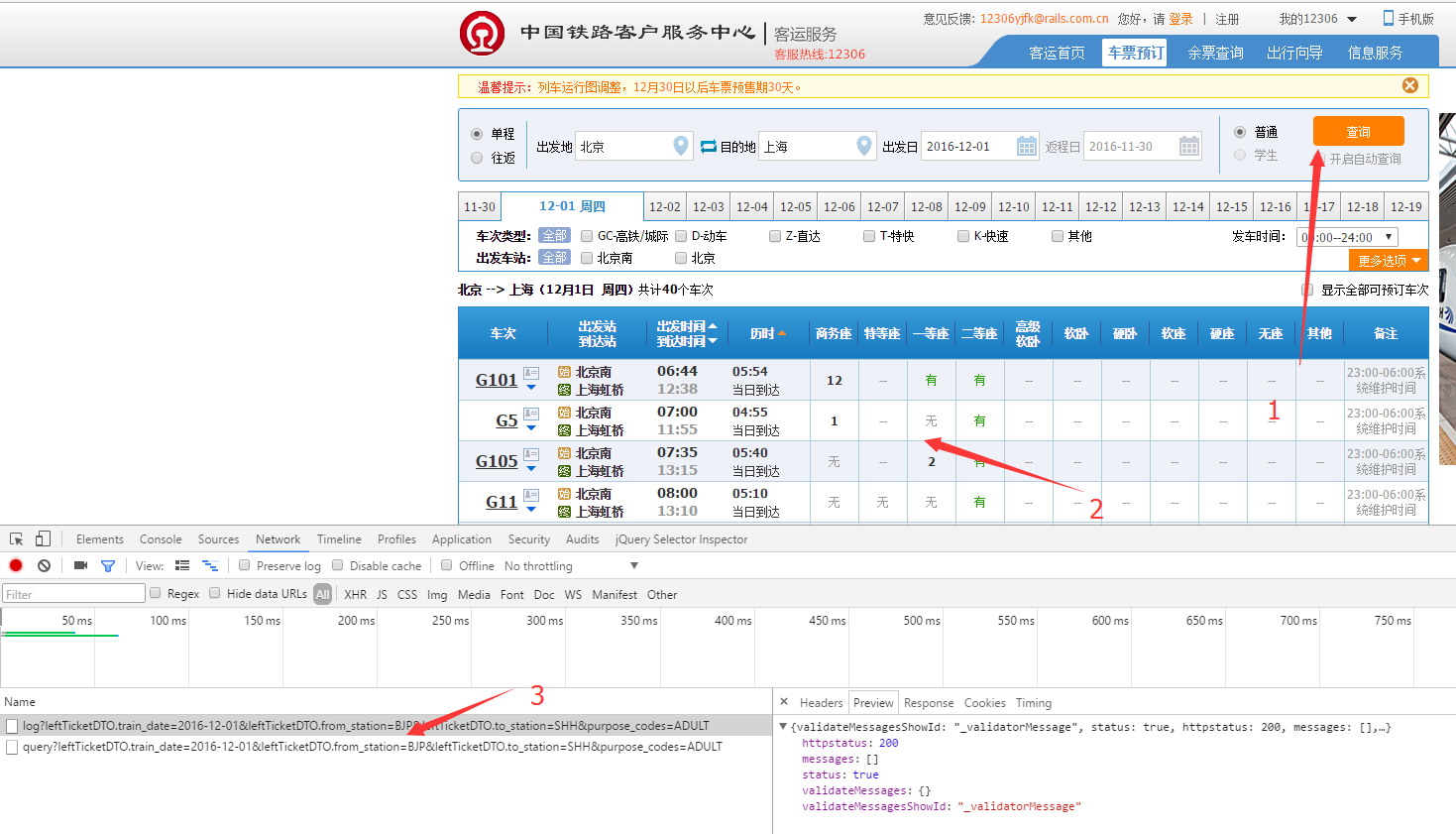Select 12-02 date tab
Viewport: 1456px width, 834px height.
[x=665, y=207]
